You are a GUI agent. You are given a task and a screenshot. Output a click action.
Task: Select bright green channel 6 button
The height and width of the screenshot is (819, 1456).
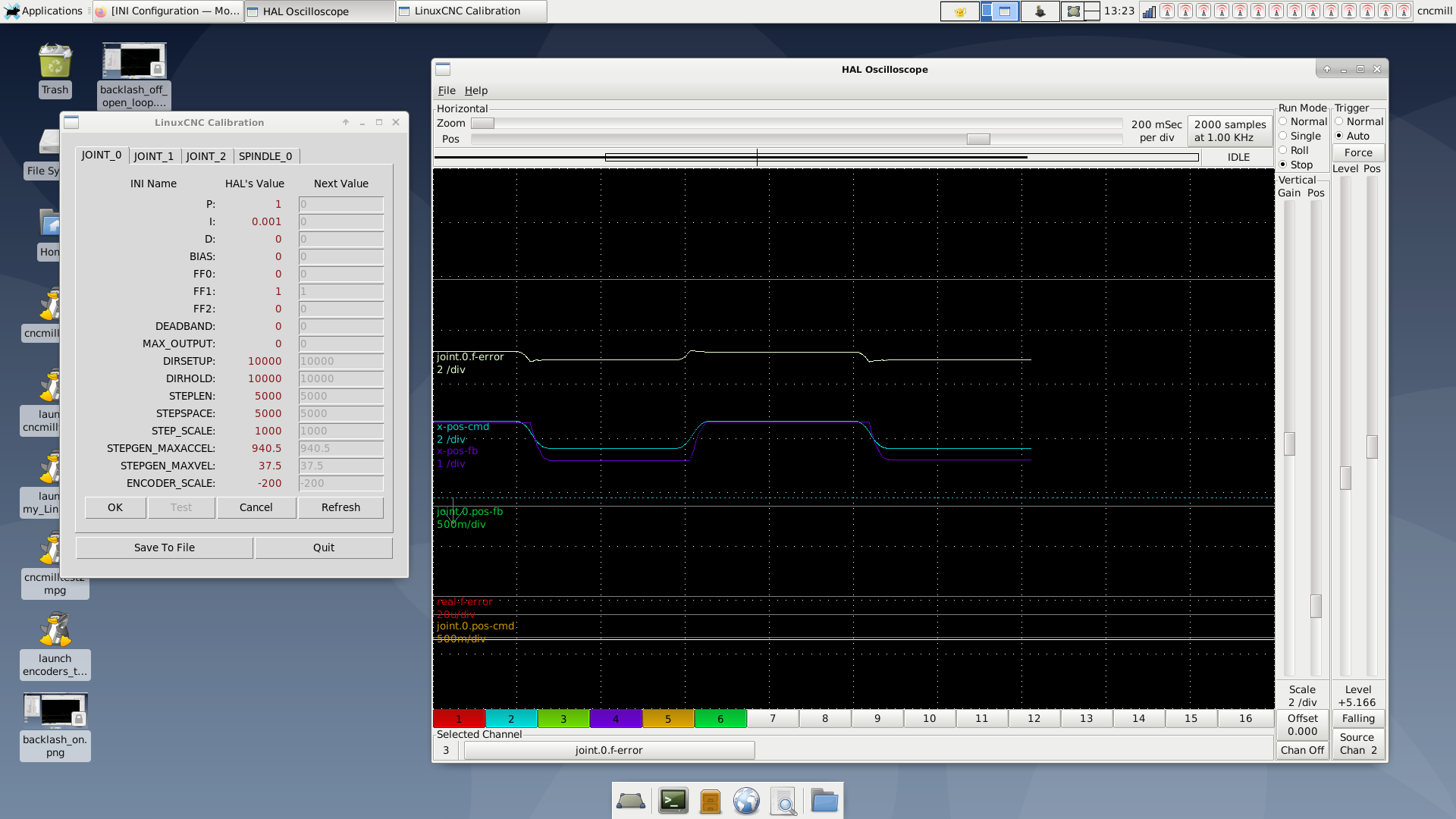720,719
